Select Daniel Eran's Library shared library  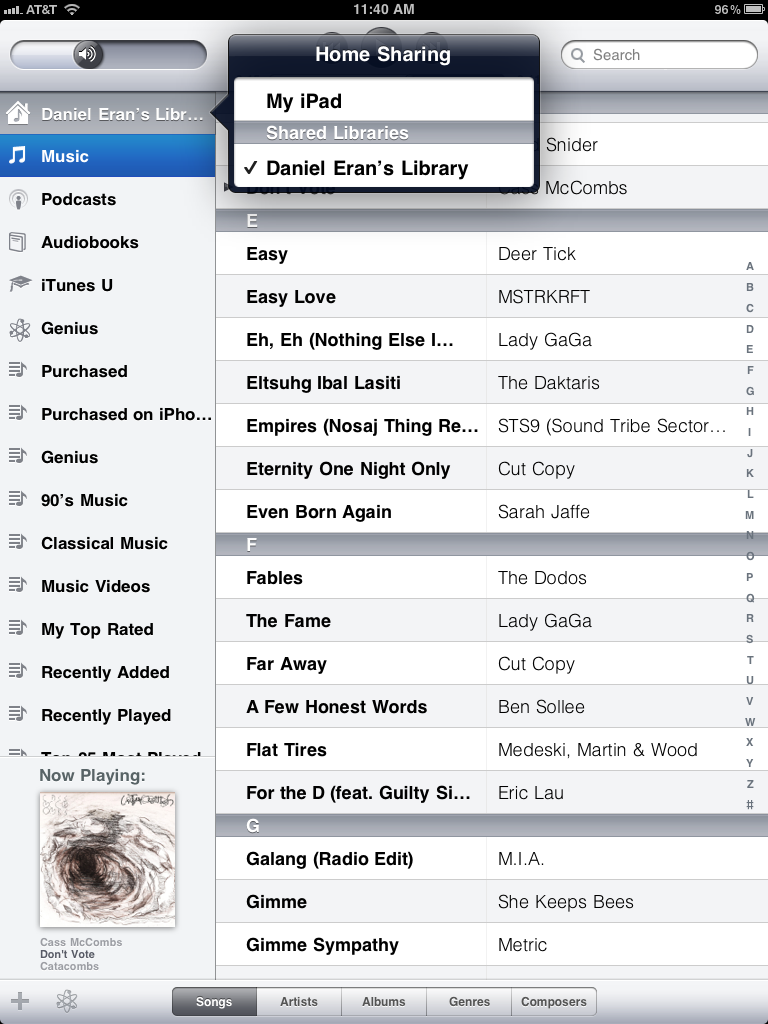click(x=384, y=168)
